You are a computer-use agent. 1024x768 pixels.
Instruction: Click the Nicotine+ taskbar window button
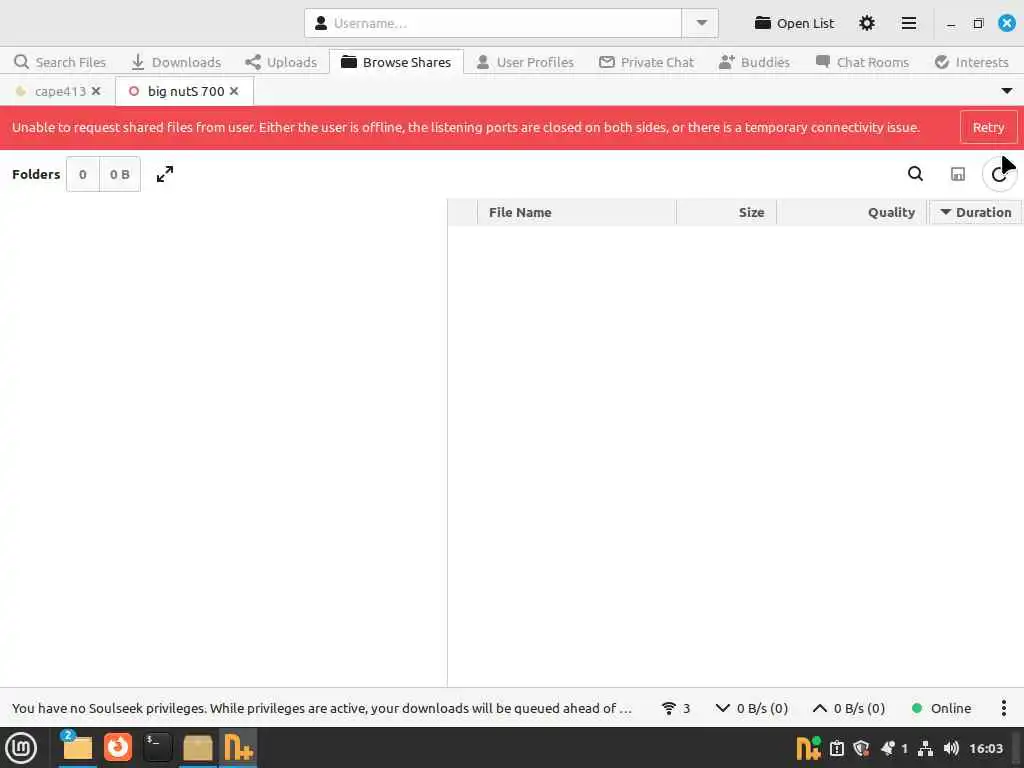pyautogui.click(x=238, y=748)
